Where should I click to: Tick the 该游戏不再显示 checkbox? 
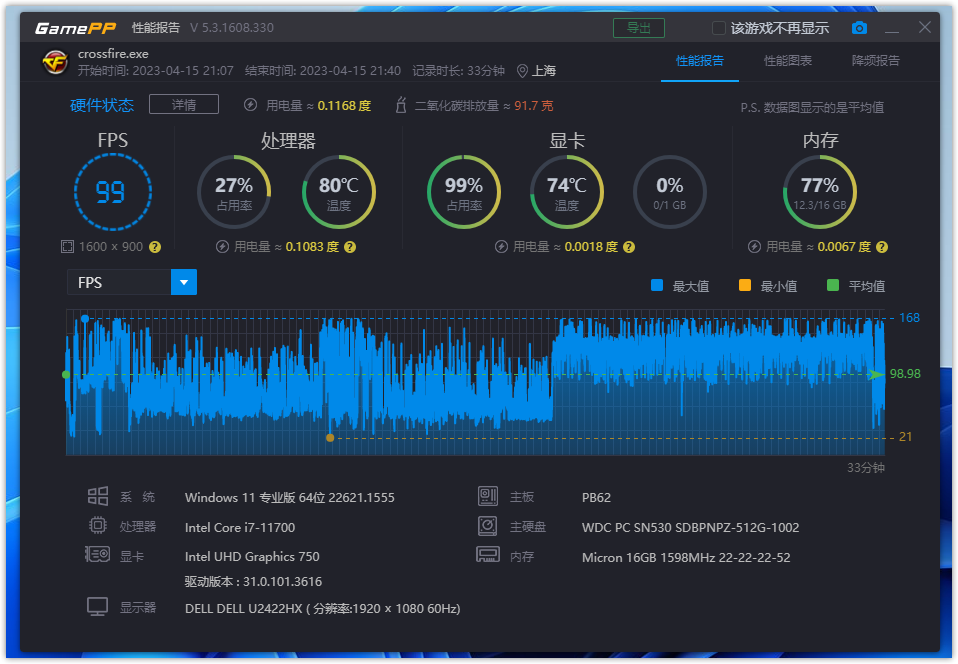click(719, 28)
